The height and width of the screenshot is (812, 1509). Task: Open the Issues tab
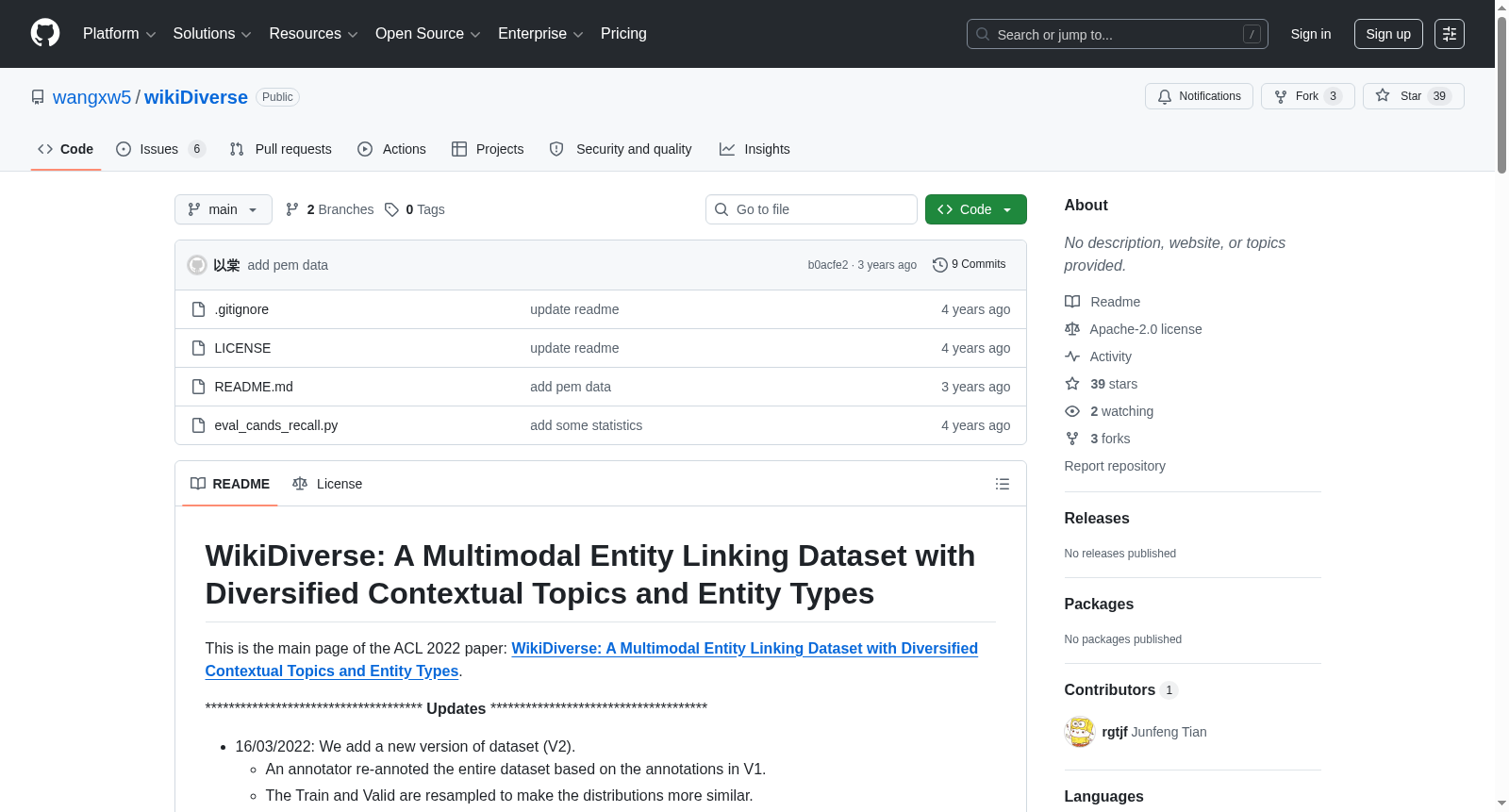click(x=160, y=149)
